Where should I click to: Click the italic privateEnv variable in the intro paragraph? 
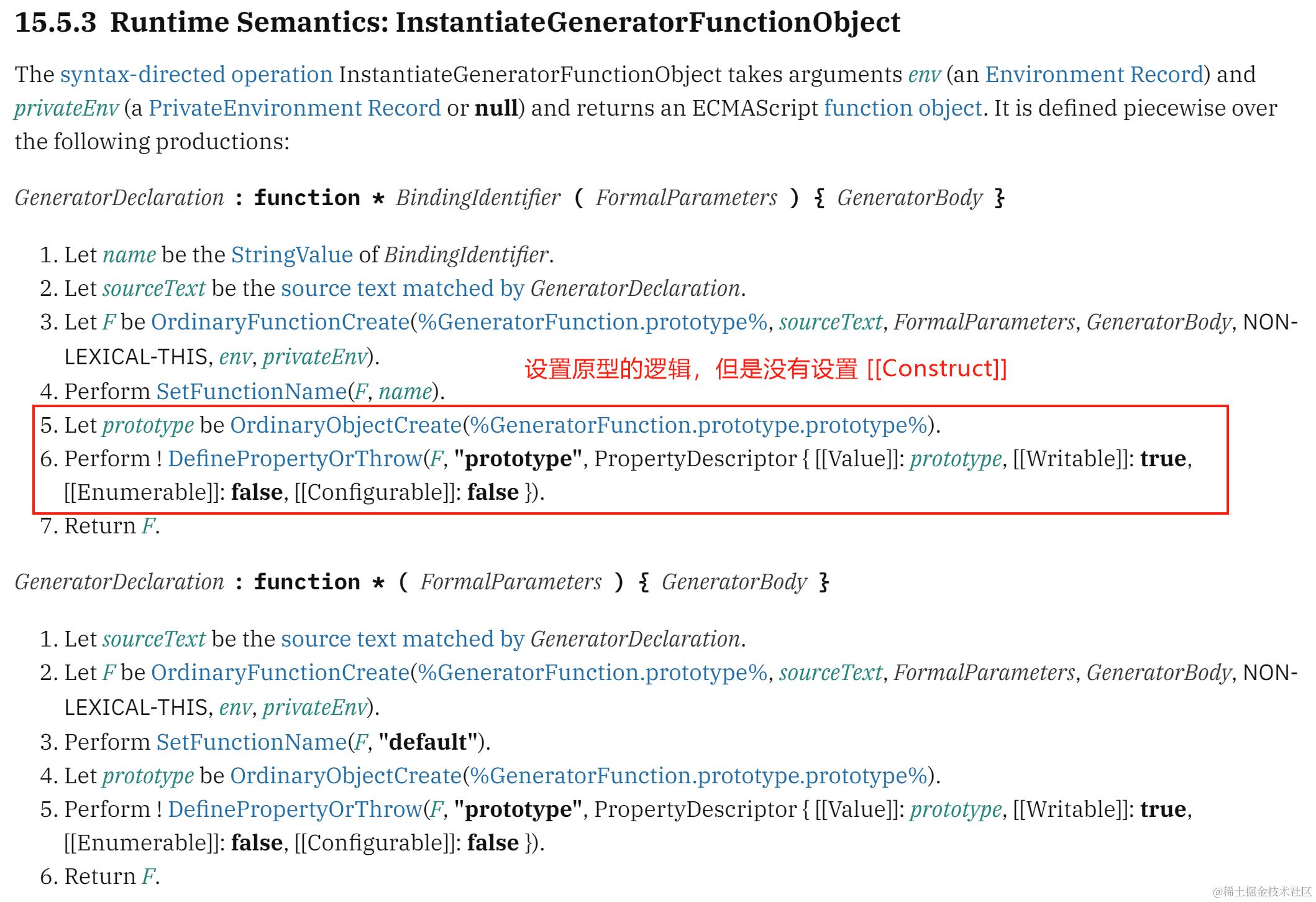[66, 108]
